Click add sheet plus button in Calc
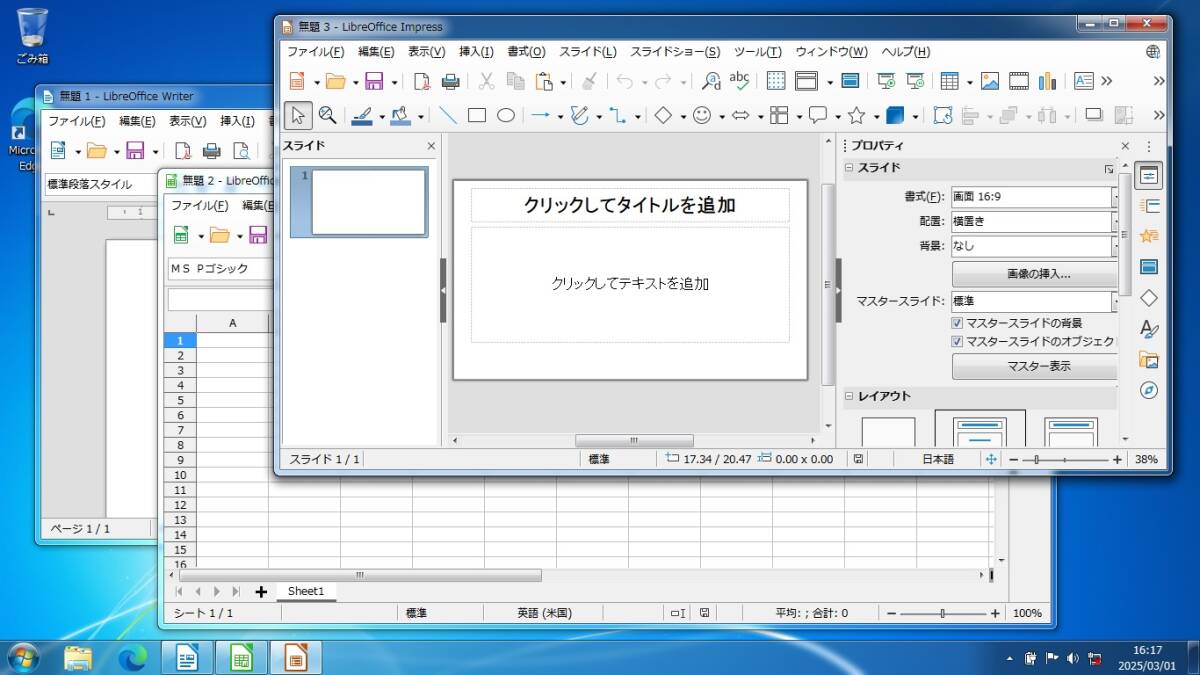Image resolution: width=1200 pixels, height=675 pixels. 261,591
